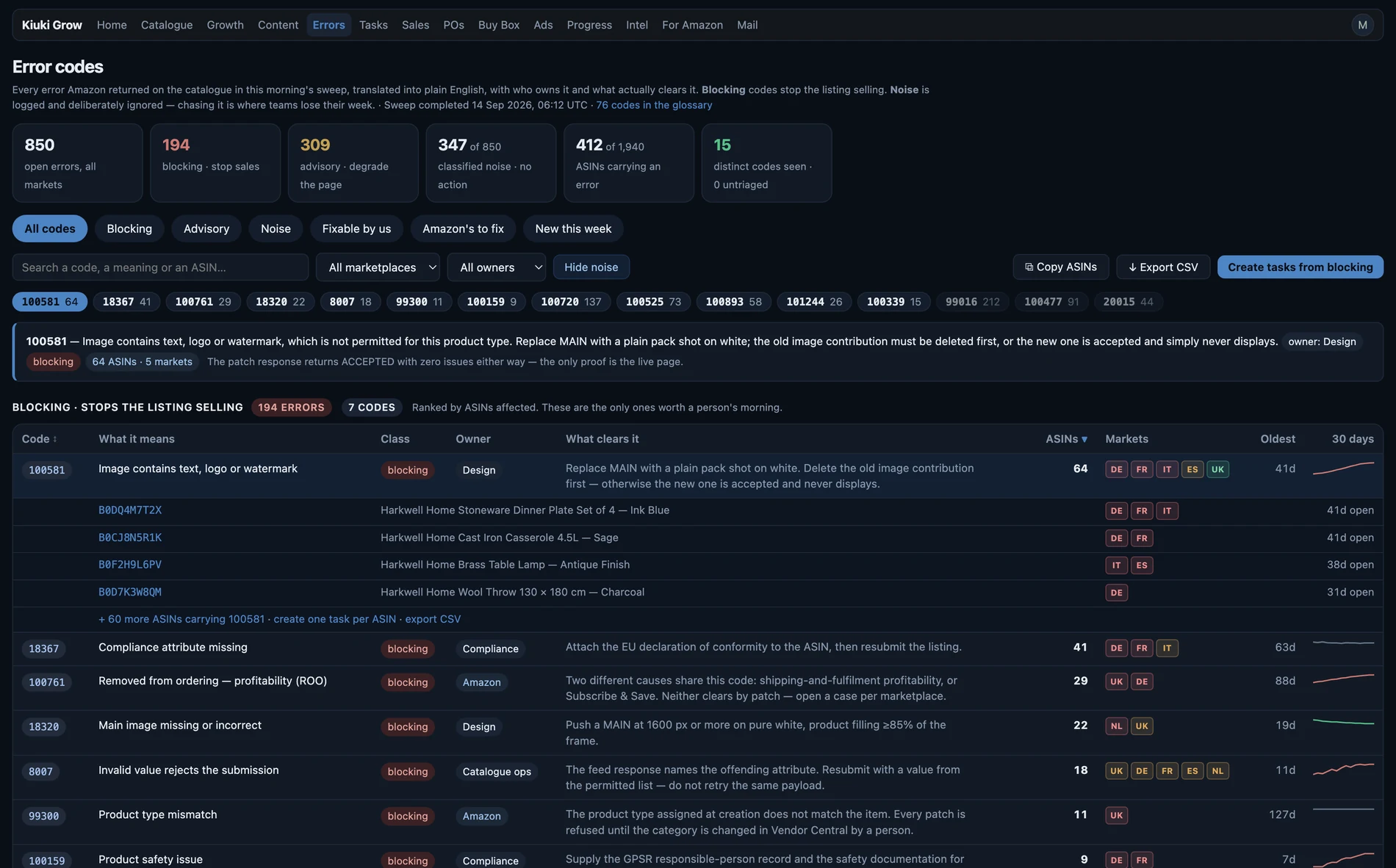Click the IT badge in 18367 row
The height and width of the screenshot is (868, 1396).
point(1167,648)
